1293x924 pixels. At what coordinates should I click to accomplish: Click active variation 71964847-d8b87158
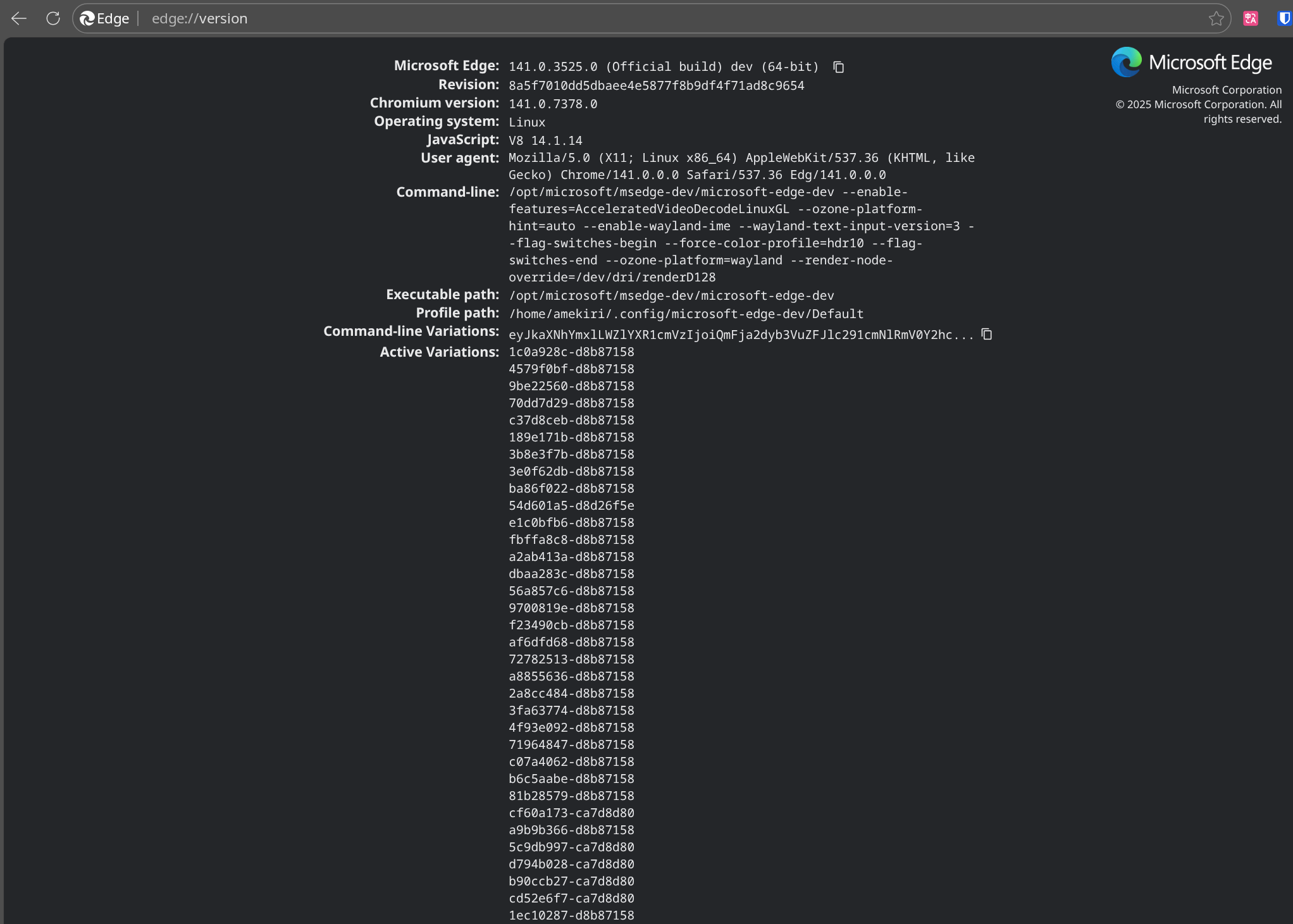[x=571, y=744]
